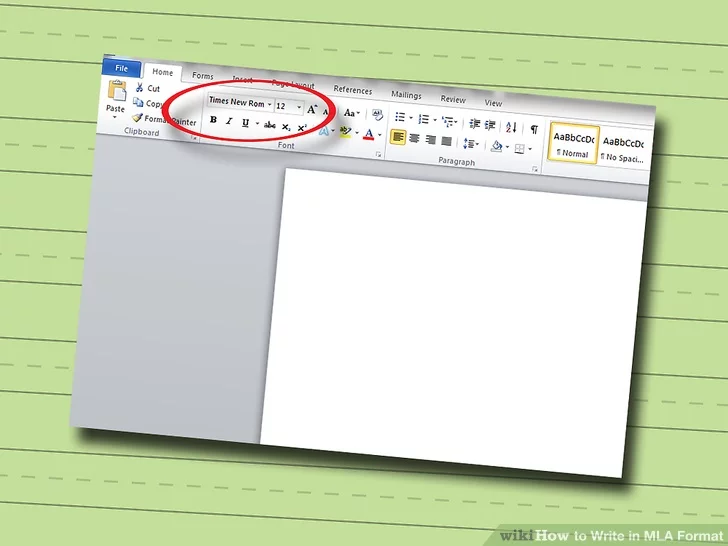728x546 pixels.
Task: Apply the No Spacing style
Action: pyautogui.click(x=623, y=150)
